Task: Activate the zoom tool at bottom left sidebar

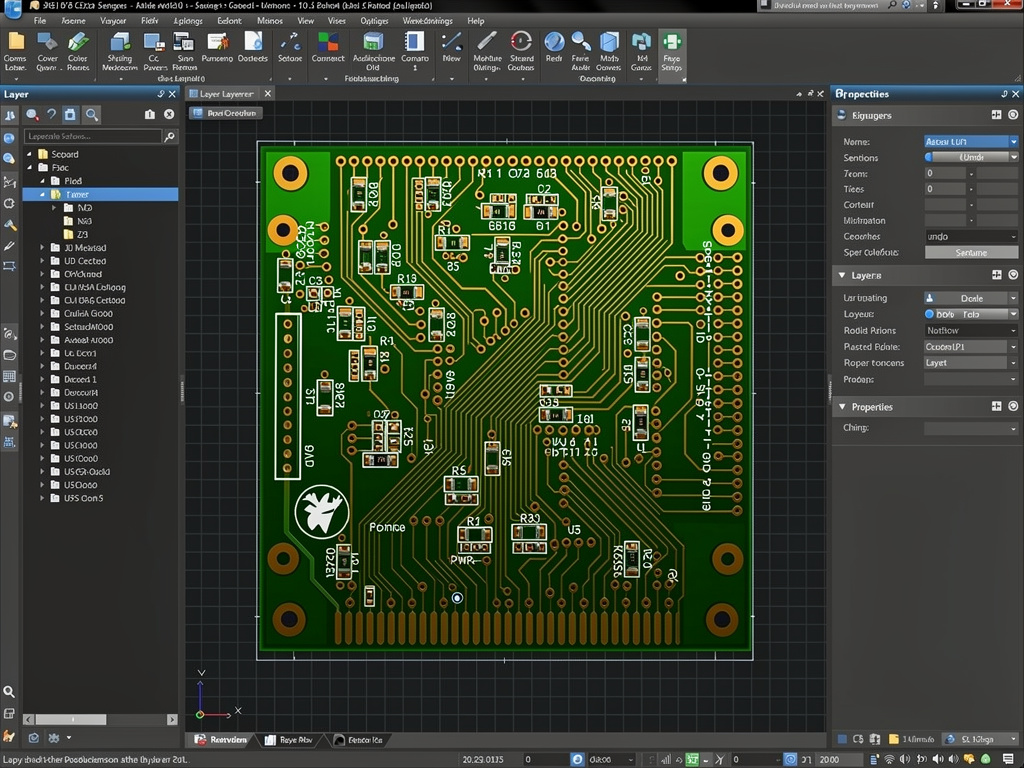Action: (x=10, y=691)
